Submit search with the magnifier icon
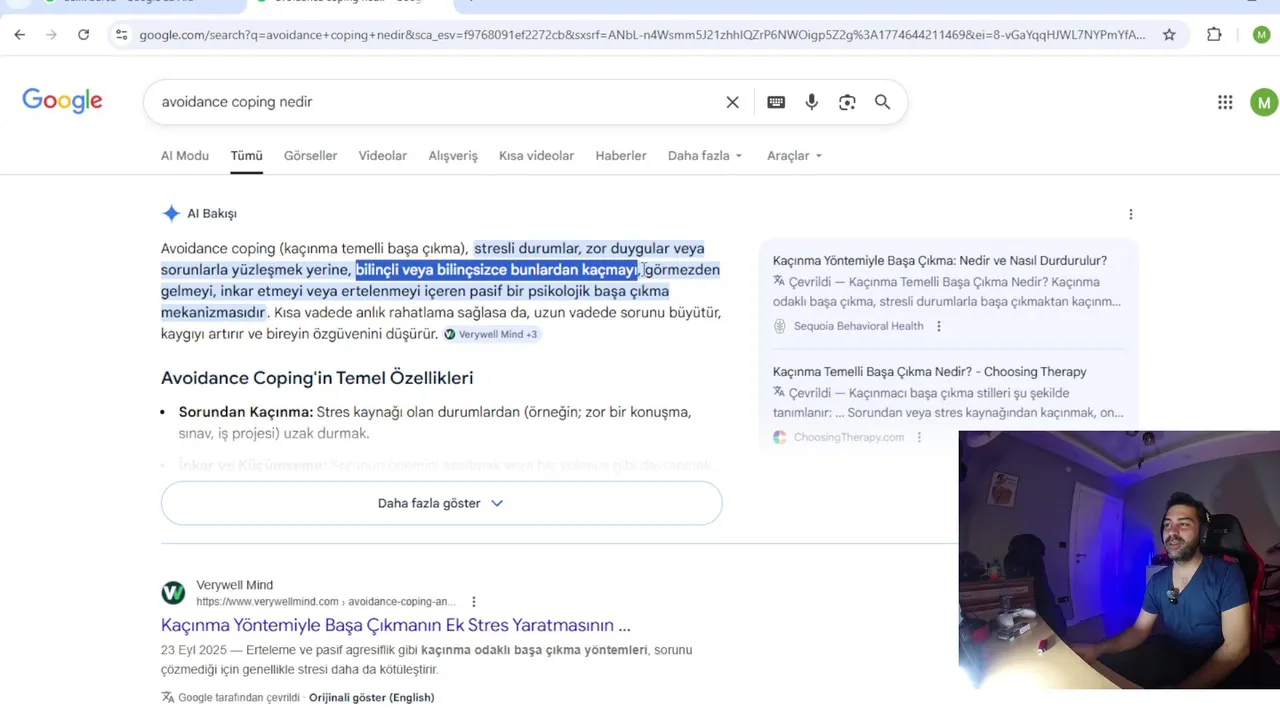 pos(882,102)
